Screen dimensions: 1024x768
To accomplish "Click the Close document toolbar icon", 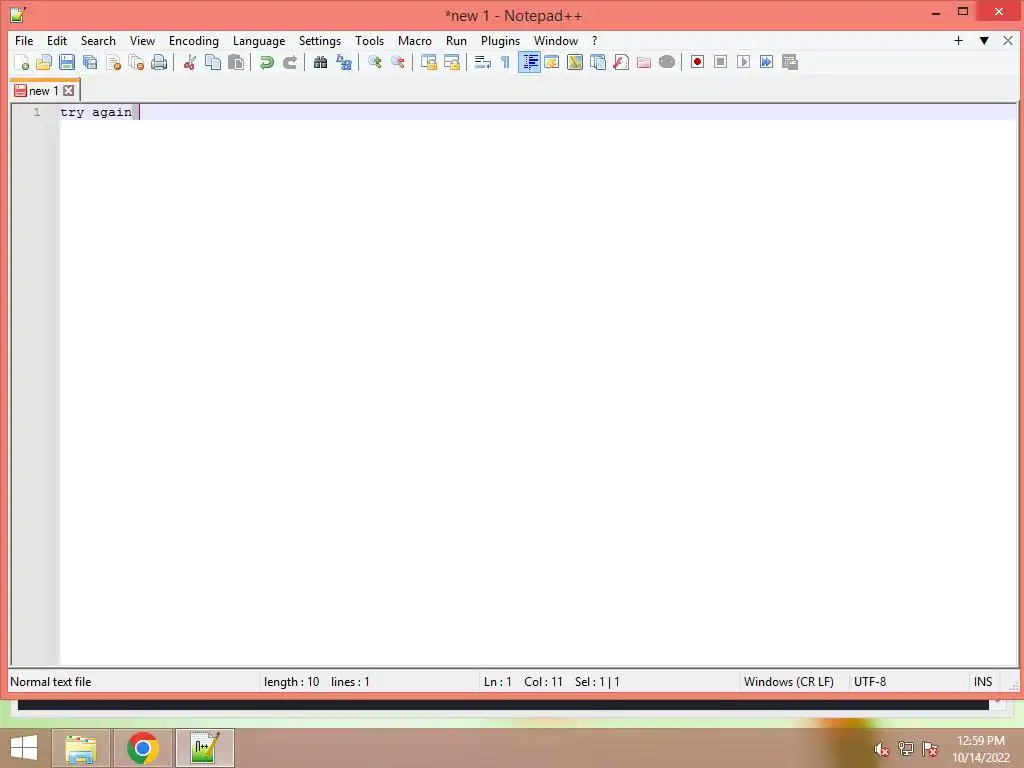I will coord(113,62).
